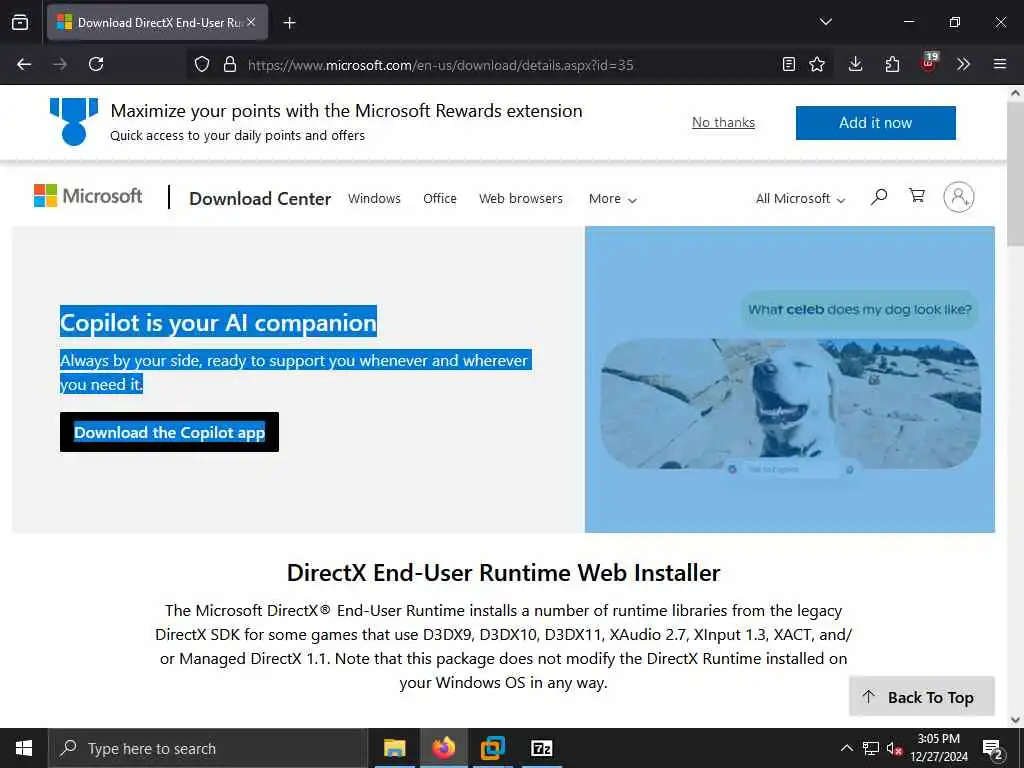
Task: Click the Copilot is your AI companion heading
Action: [x=218, y=322]
